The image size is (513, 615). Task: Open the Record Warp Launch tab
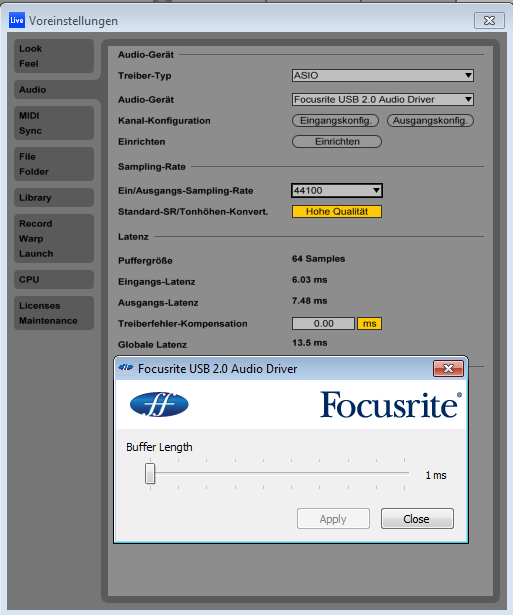click(54, 238)
